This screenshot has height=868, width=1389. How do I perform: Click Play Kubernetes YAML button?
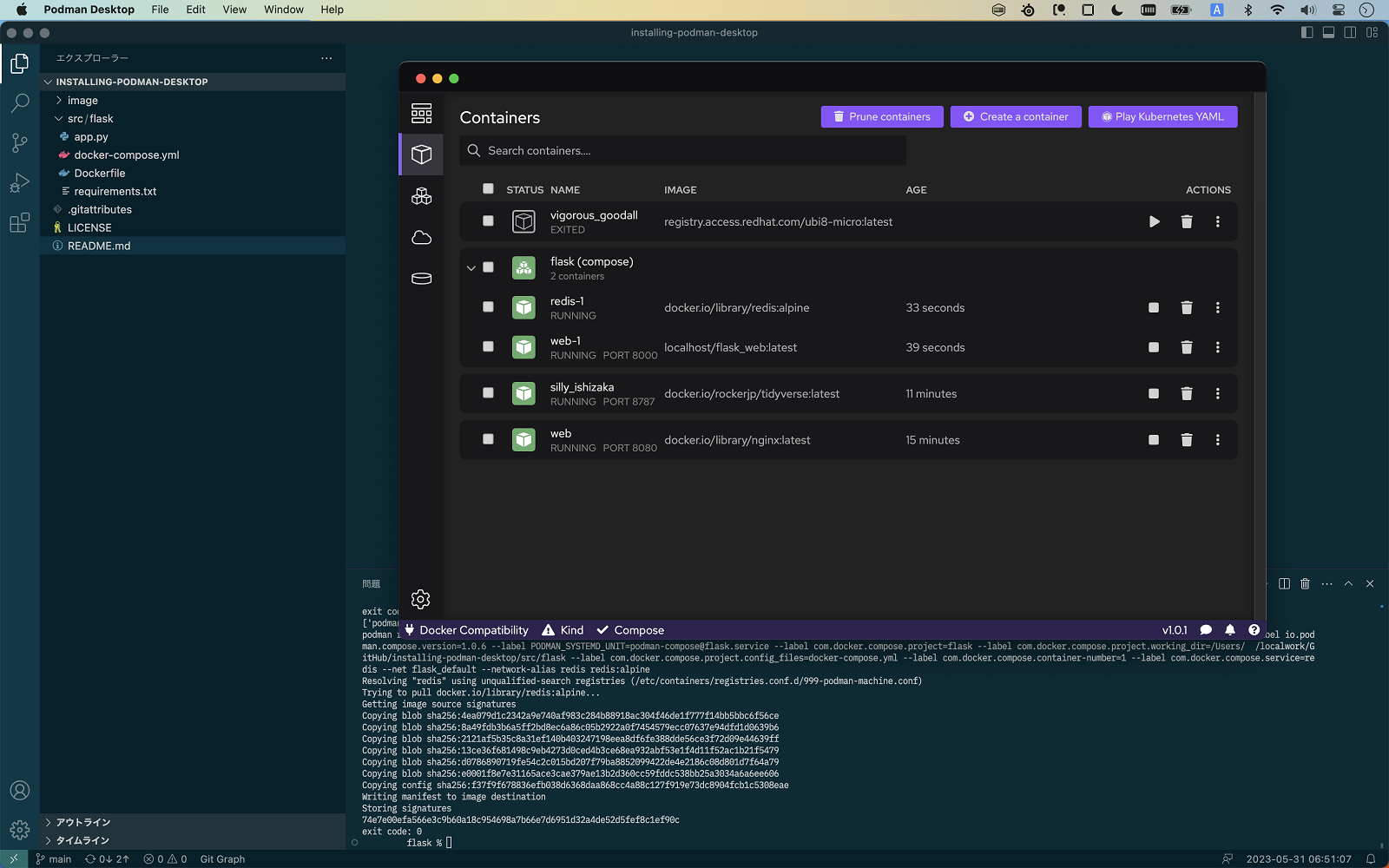point(1163,116)
